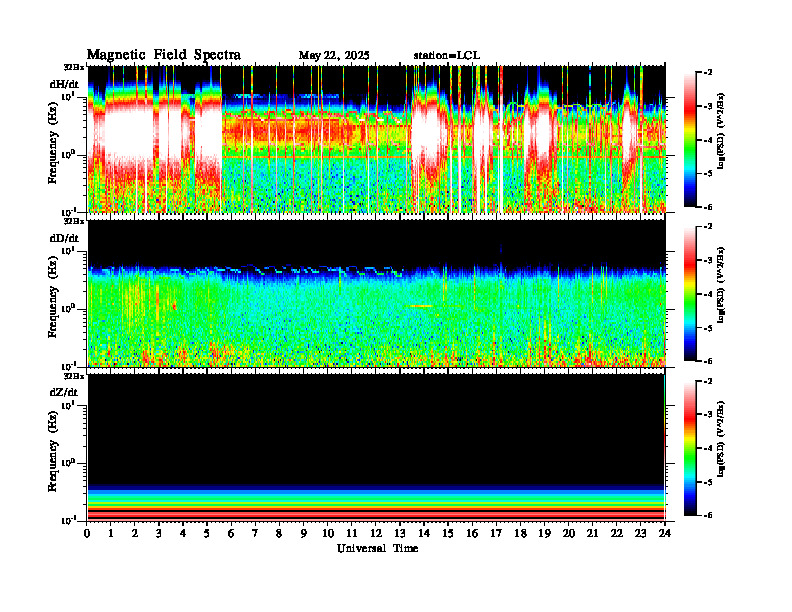This screenshot has height=612, width=792.
Task: Click the "-5" tick on the dZ/dt color bar
Action: pos(708,482)
